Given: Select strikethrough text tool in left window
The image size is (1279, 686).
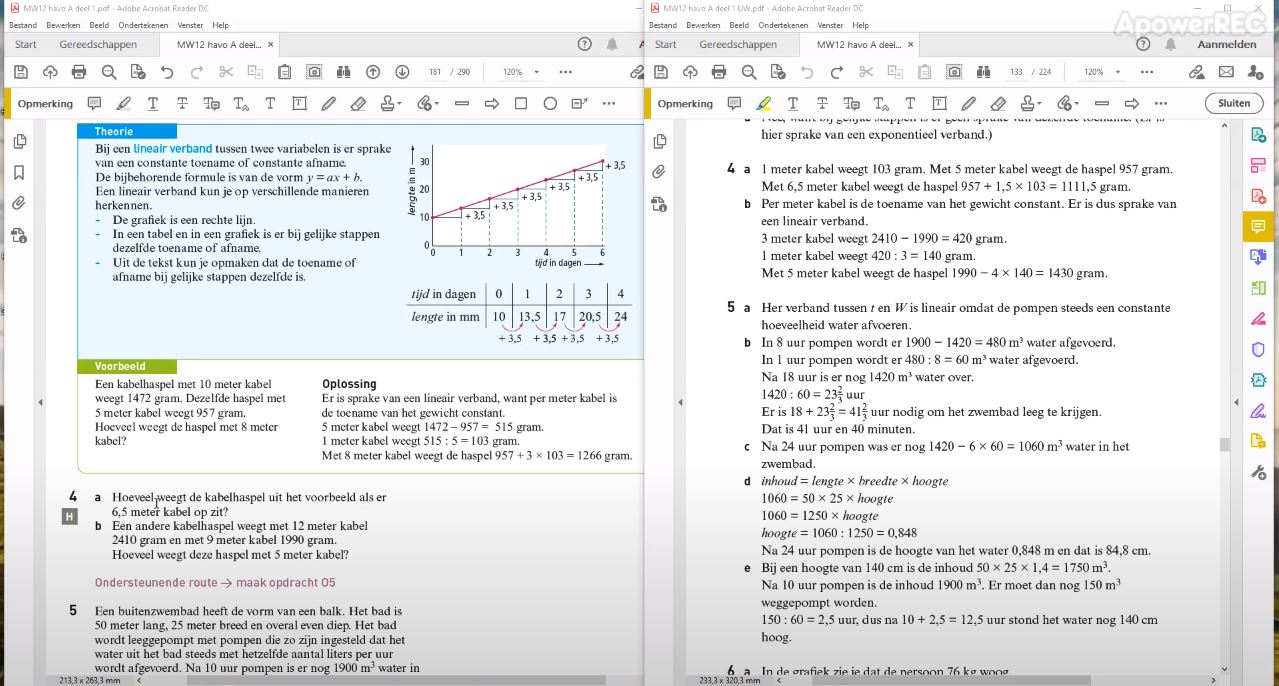Looking at the screenshot, I should pos(182,103).
